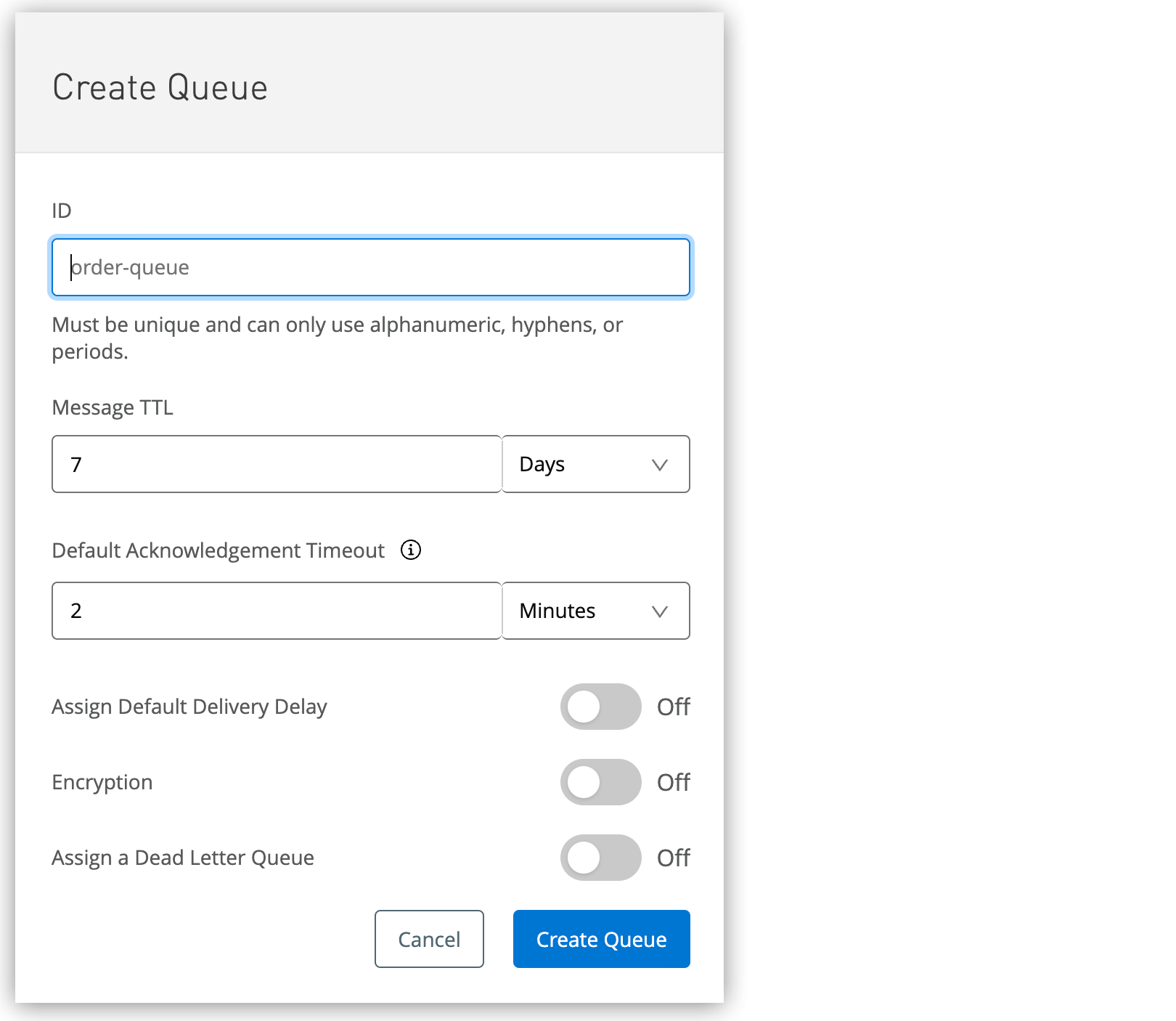Click the Assign a Dead Letter Queue label

point(183,858)
